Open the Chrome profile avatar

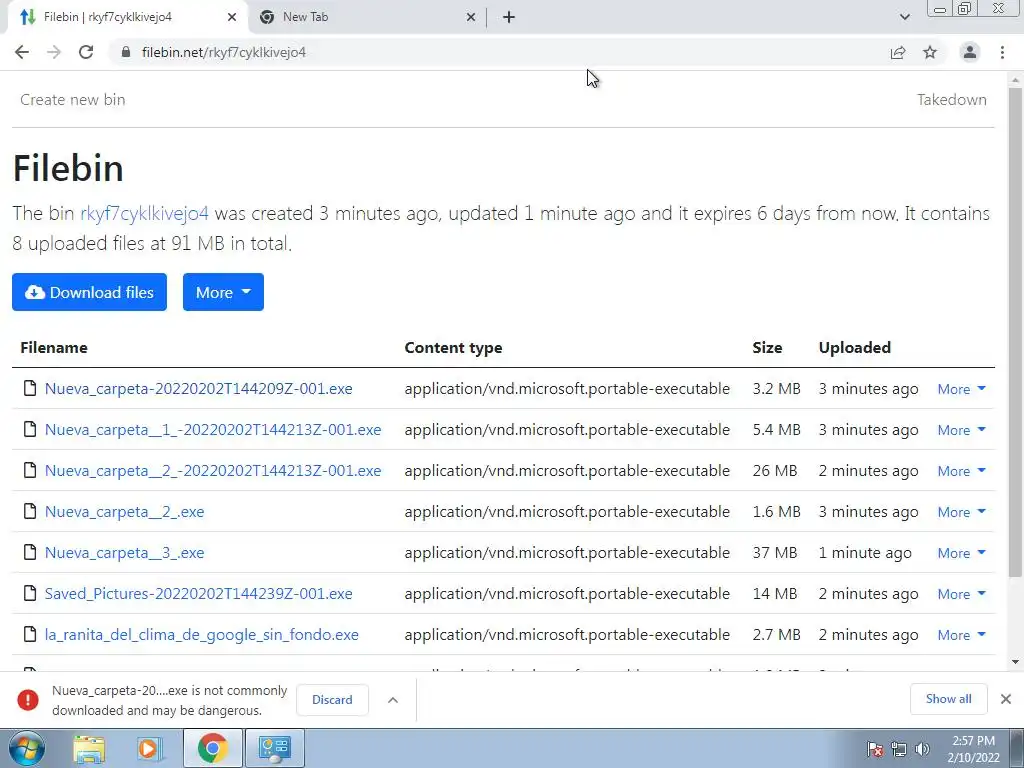[x=970, y=52]
